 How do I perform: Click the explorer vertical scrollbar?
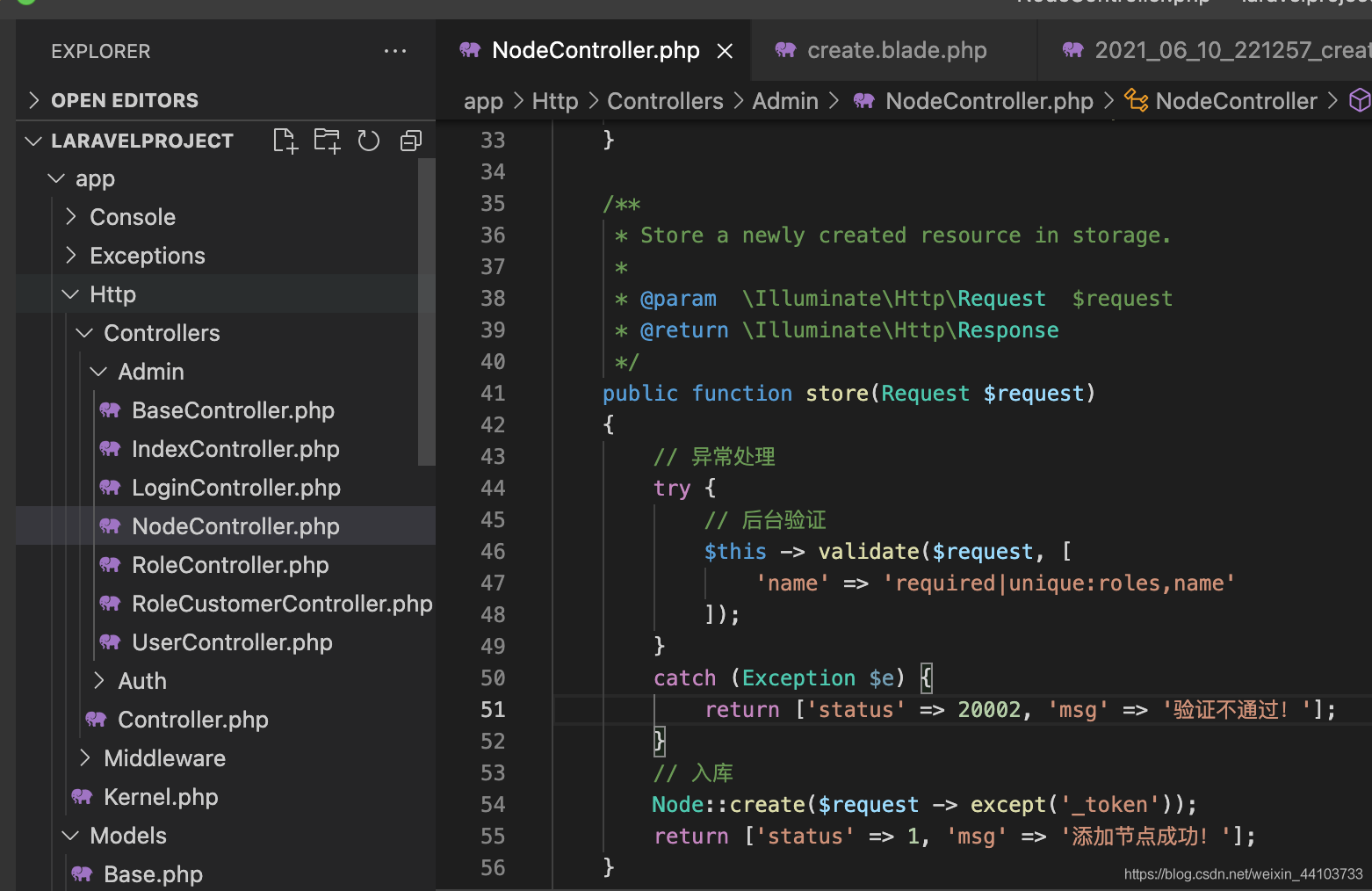427,312
